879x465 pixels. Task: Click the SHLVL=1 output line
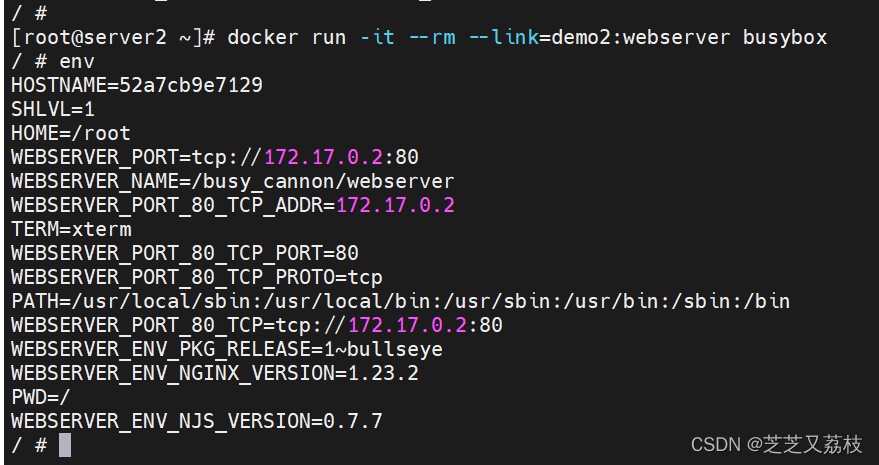[53, 110]
